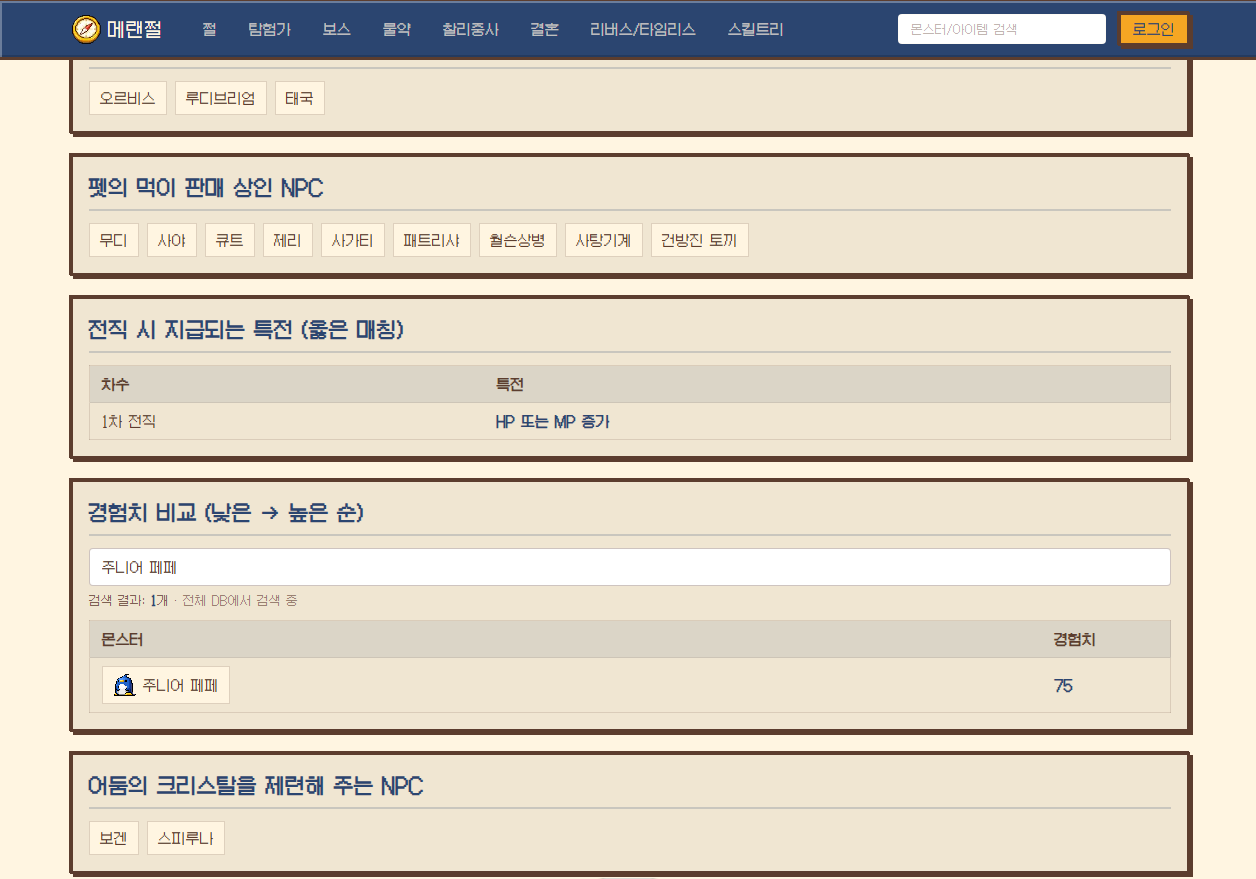This screenshot has width=1256, height=879.
Task: Open the 무디 NPC chip
Action: (x=114, y=240)
